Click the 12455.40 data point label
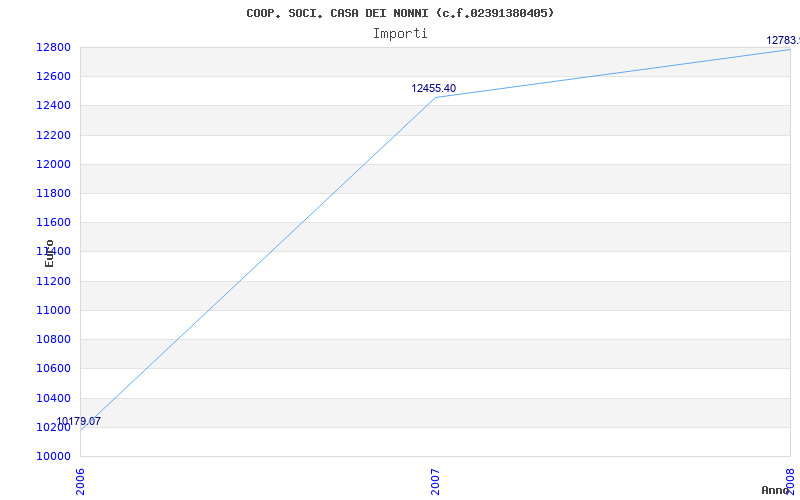This screenshot has width=800, height=500. click(434, 88)
